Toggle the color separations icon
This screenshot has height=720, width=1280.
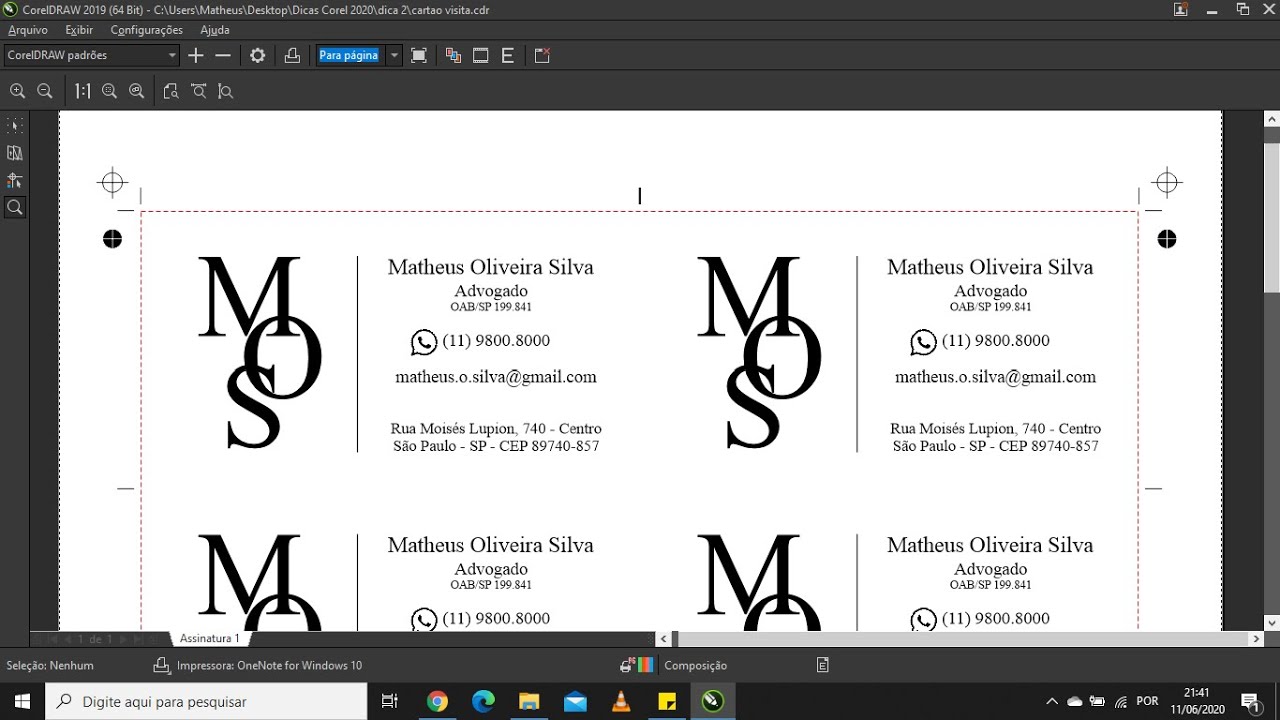453,56
